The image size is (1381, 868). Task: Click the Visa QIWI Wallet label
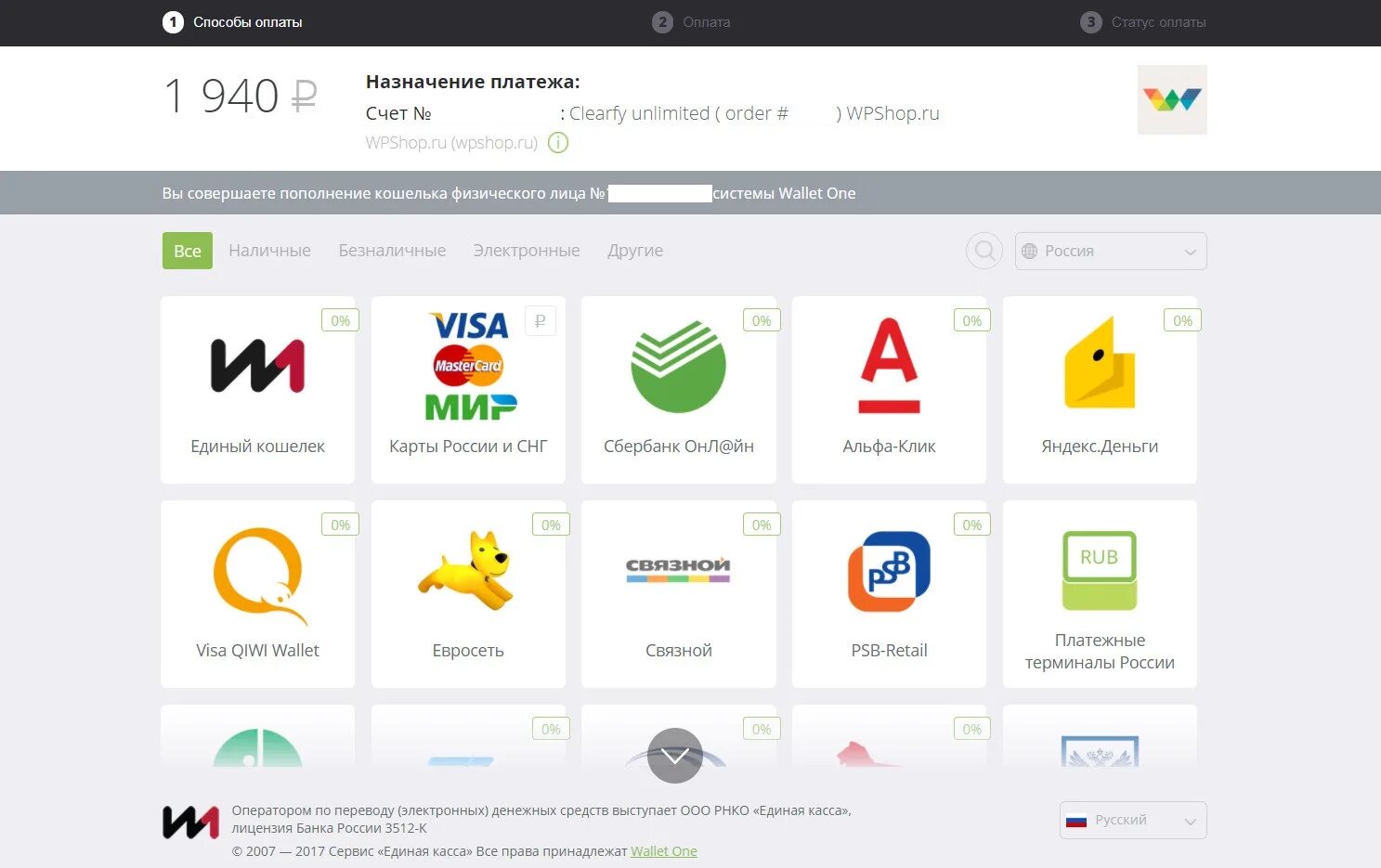pyautogui.click(x=257, y=651)
